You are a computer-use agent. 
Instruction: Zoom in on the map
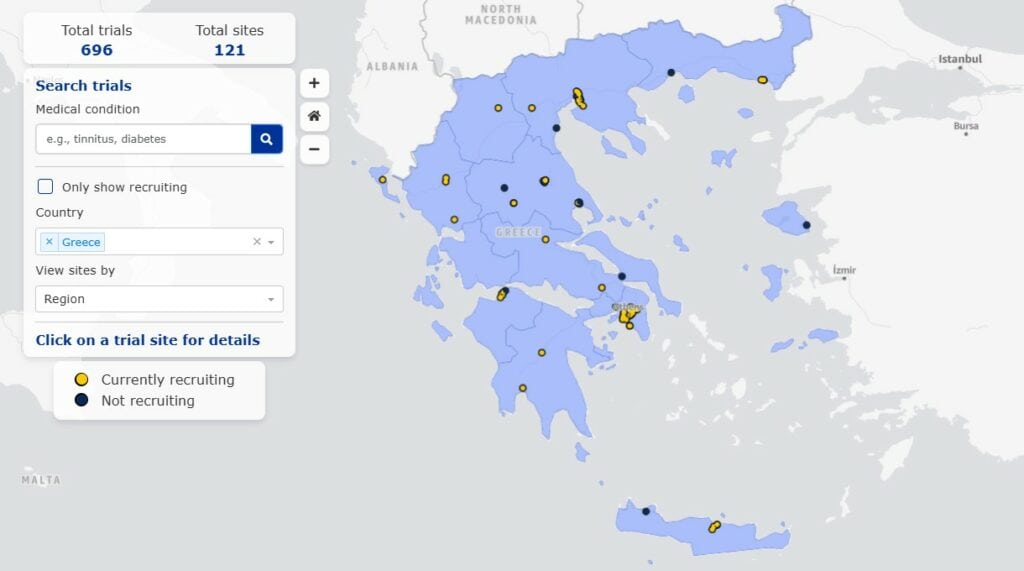coord(314,83)
